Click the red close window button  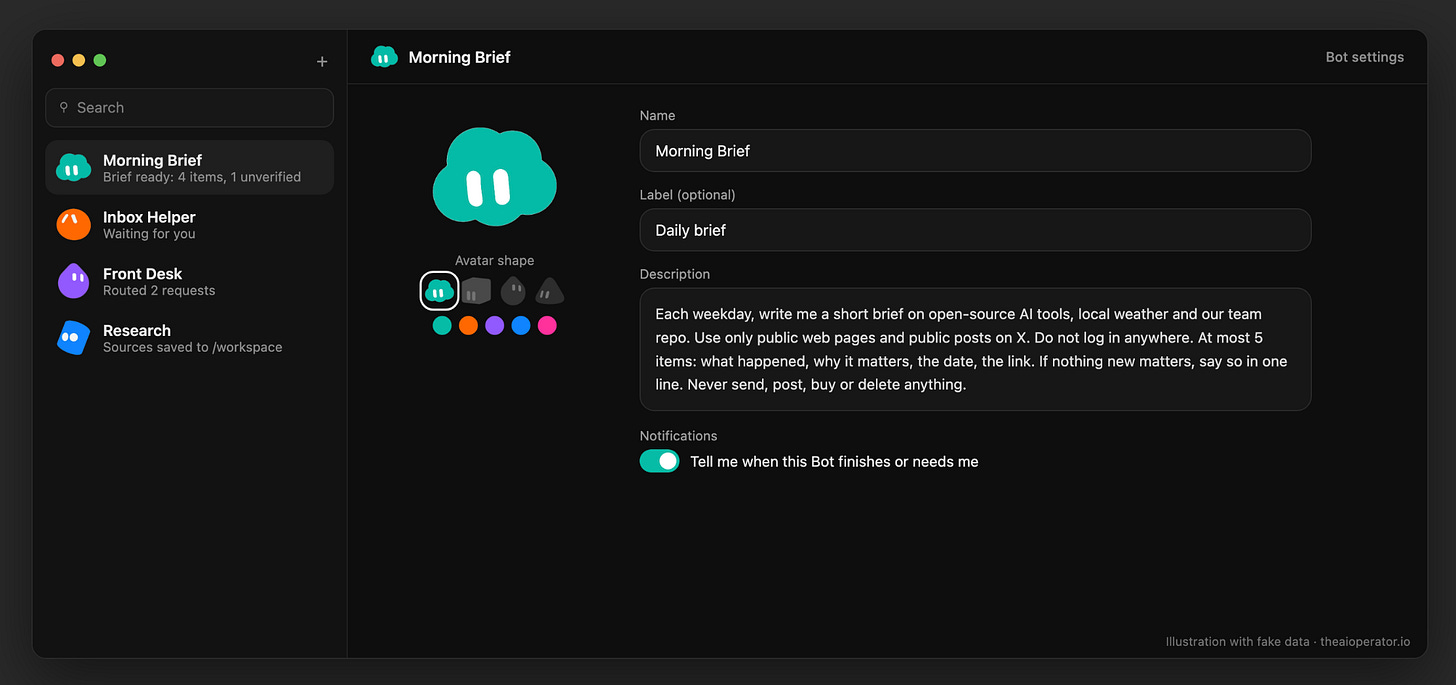click(x=58, y=60)
